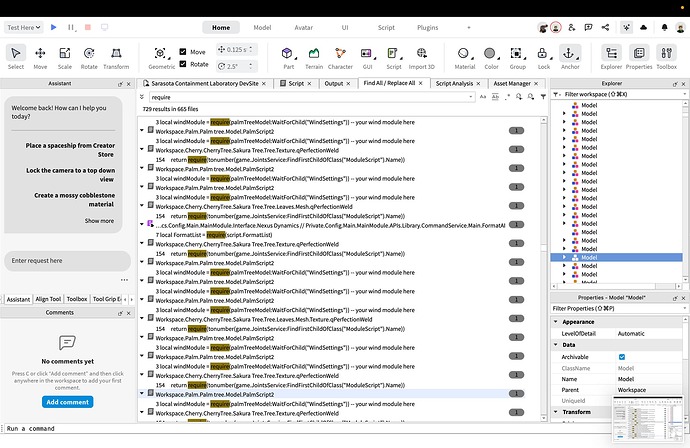
Task: Show the Explorer panel via toolbar
Action: 611,58
